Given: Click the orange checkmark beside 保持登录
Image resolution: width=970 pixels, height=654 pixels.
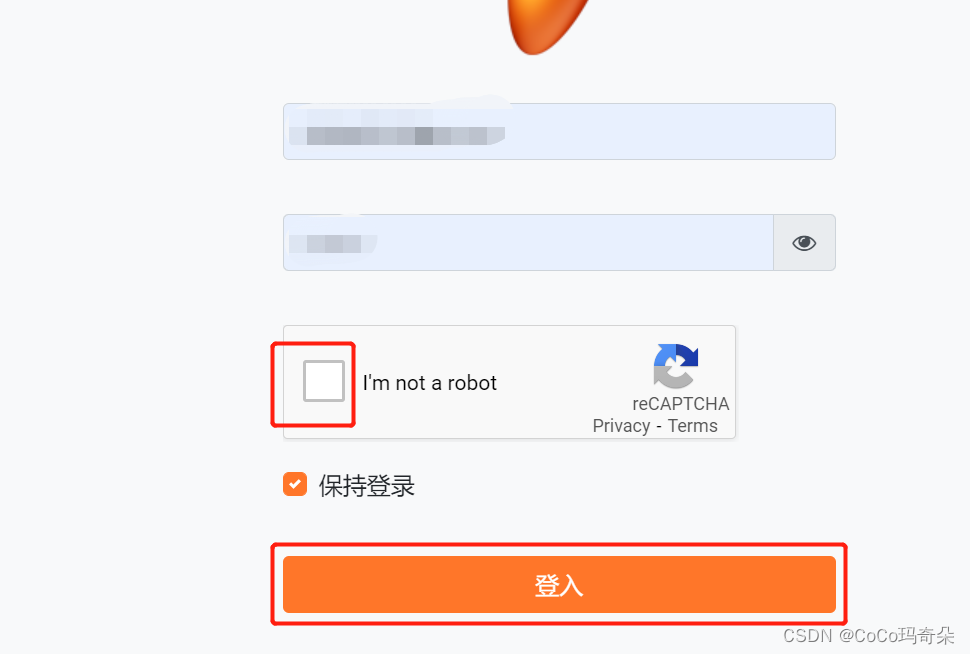Looking at the screenshot, I should click(x=295, y=484).
